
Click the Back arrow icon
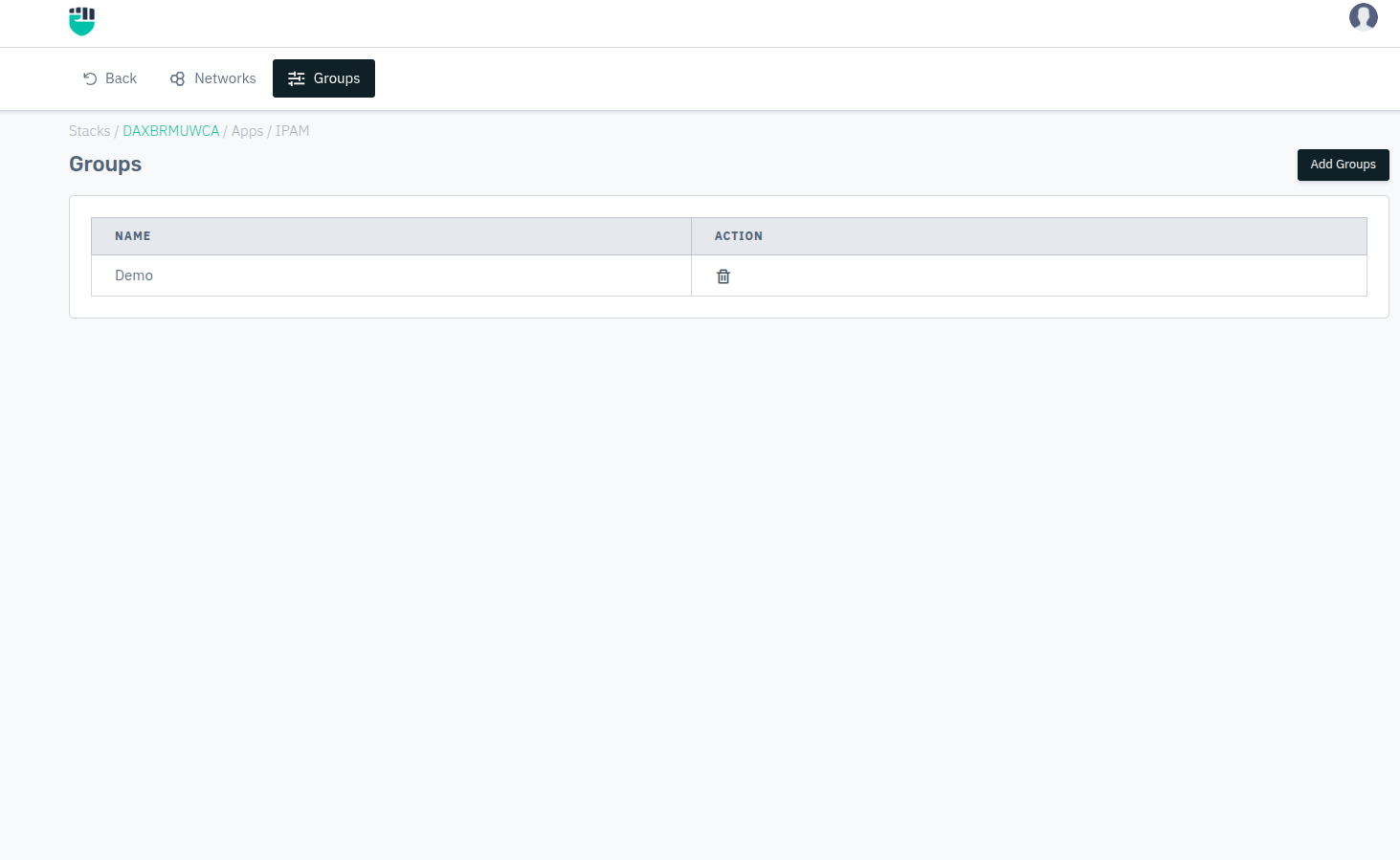pyautogui.click(x=90, y=78)
